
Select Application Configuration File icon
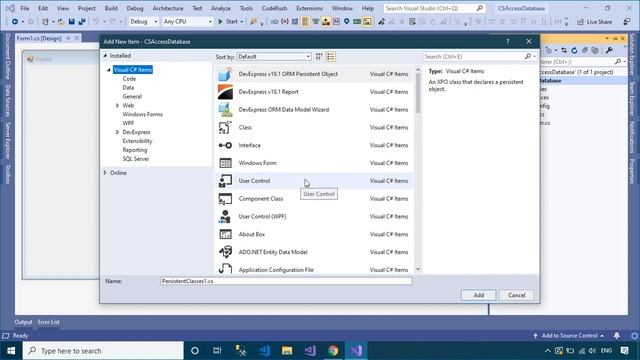(x=225, y=269)
